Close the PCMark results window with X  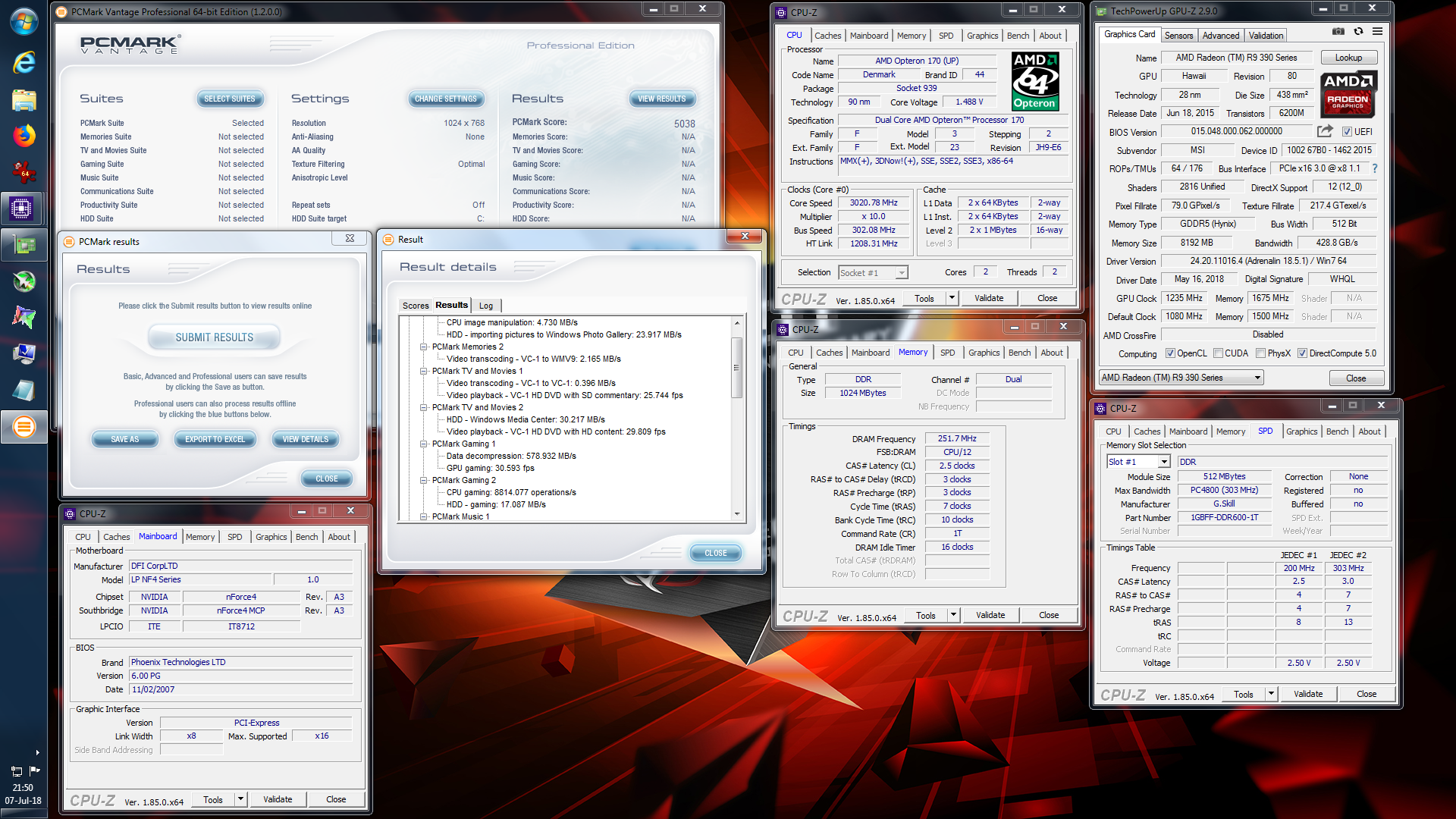[x=350, y=238]
